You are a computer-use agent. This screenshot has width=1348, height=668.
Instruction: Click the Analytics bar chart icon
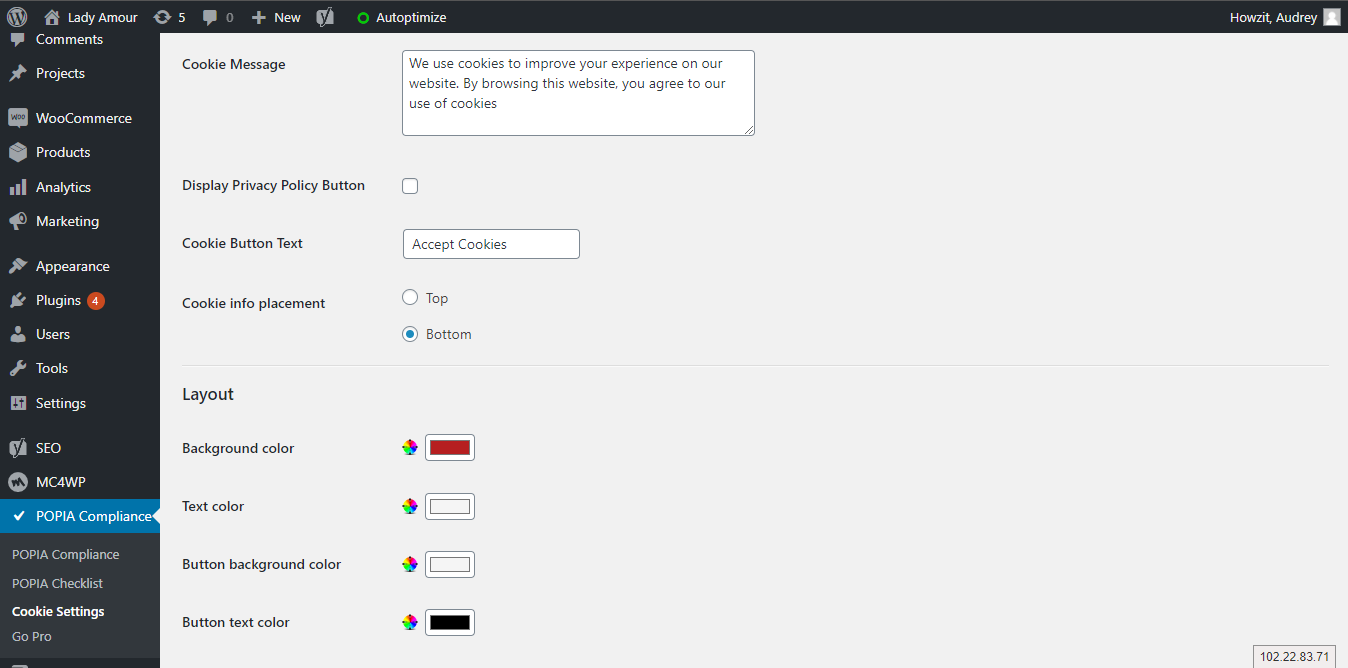pos(18,187)
